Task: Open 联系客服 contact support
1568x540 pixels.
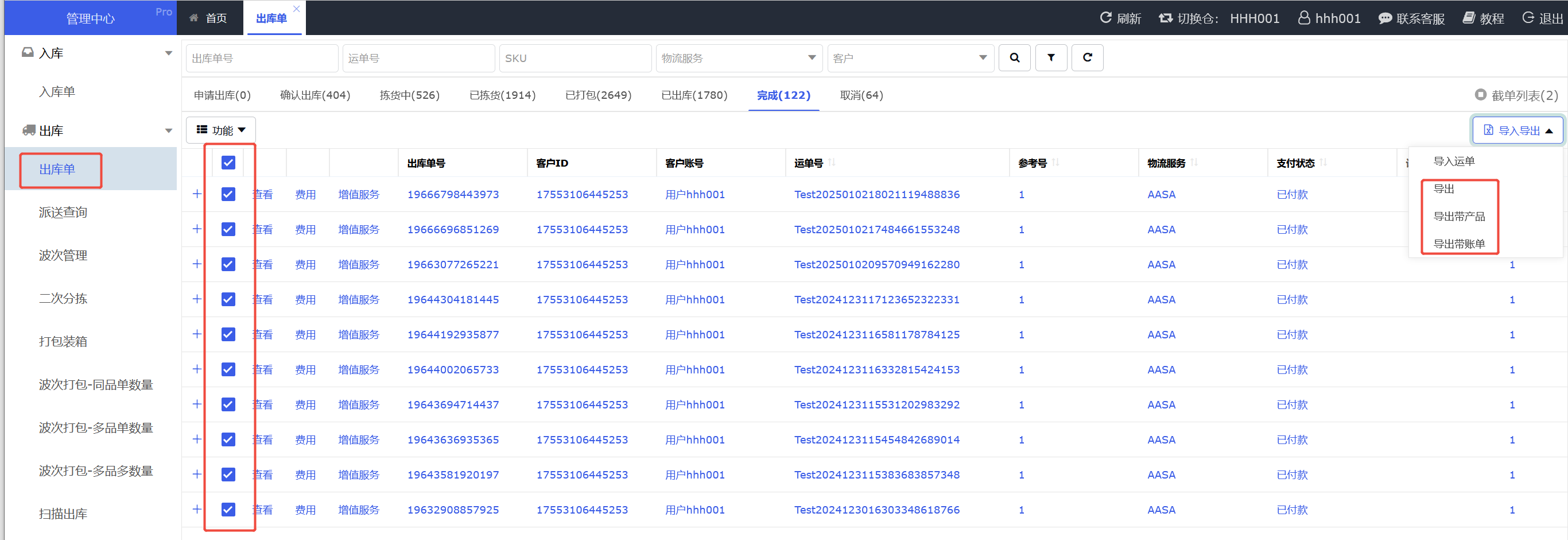Action: pyautogui.click(x=1411, y=18)
